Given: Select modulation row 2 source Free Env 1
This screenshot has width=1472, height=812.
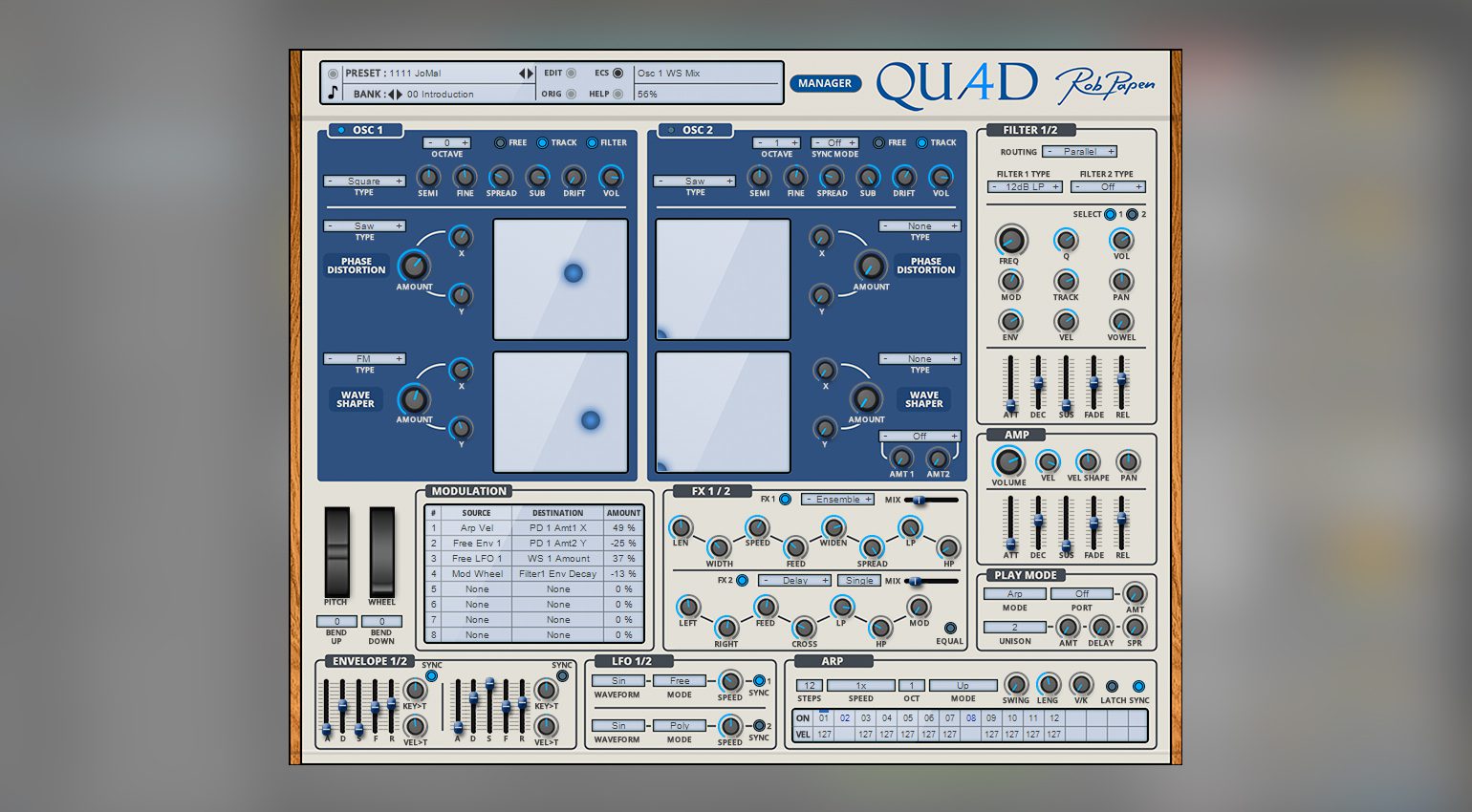Looking at the screenshot, I should [476, 543].
